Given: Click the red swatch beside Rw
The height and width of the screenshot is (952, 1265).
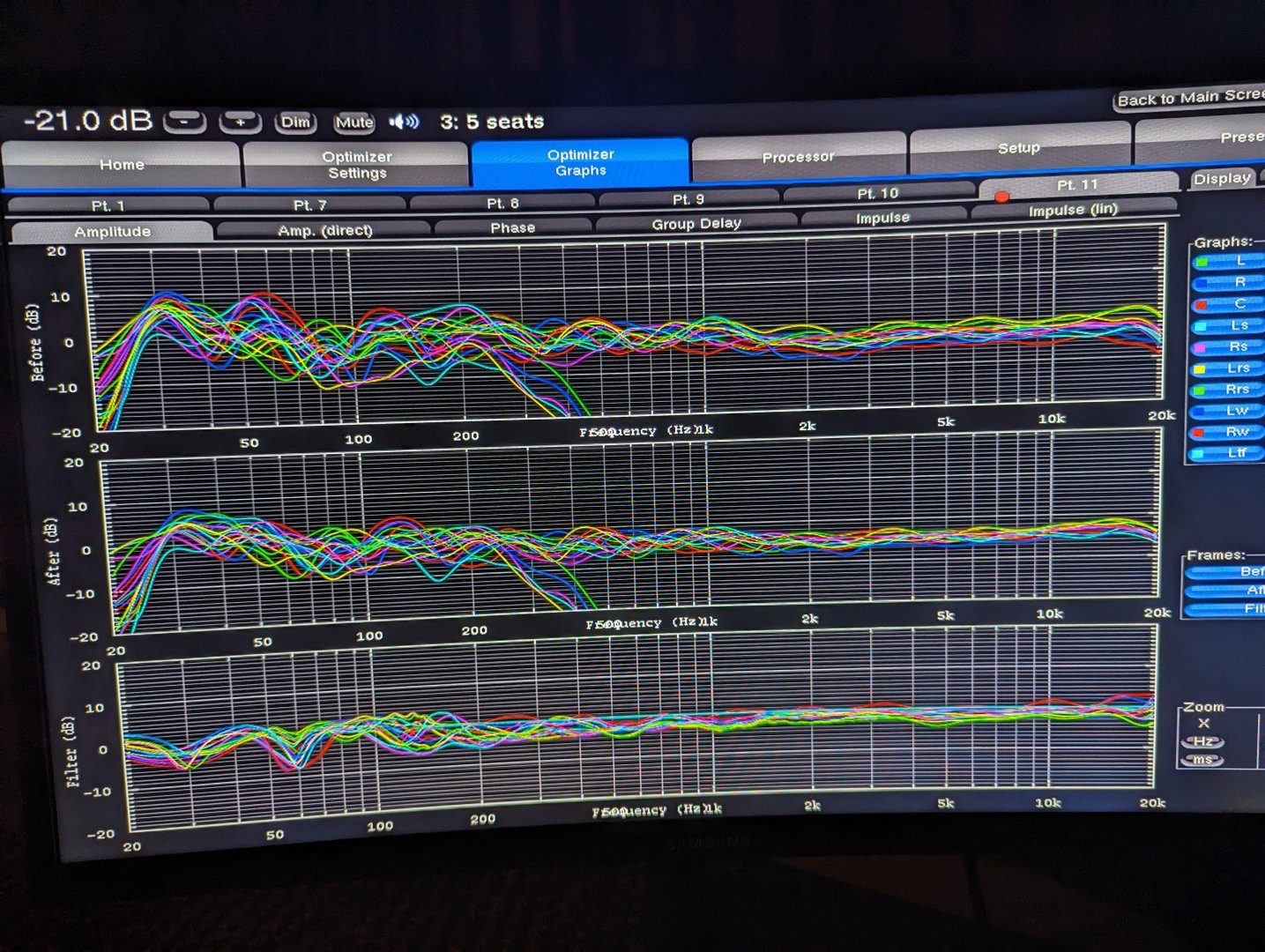Looking at the screenshot, I should [x=1199, y=433].
